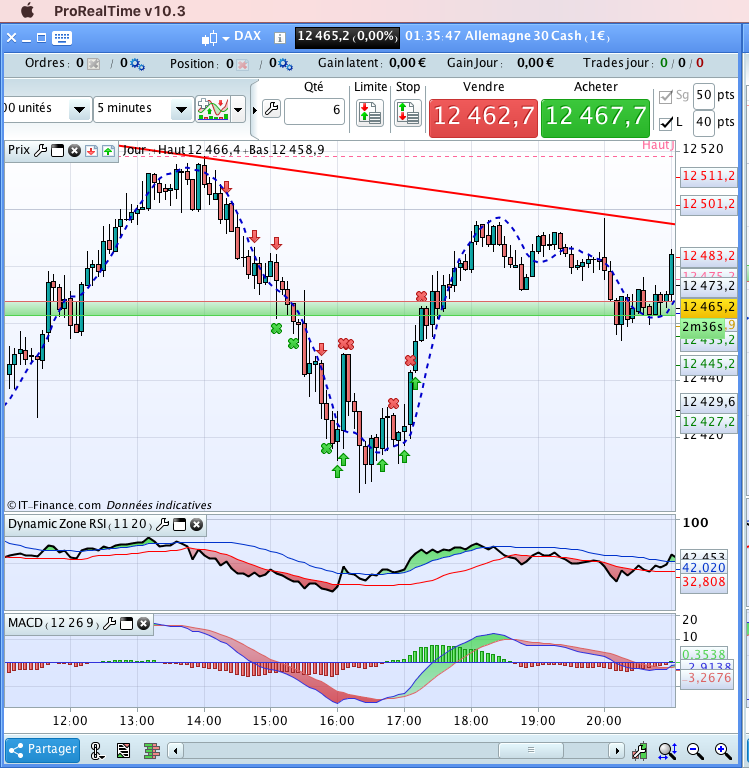Click the 50 pts stop distance field
This screenshot has height=768, width=749.
tap(703, 96)
